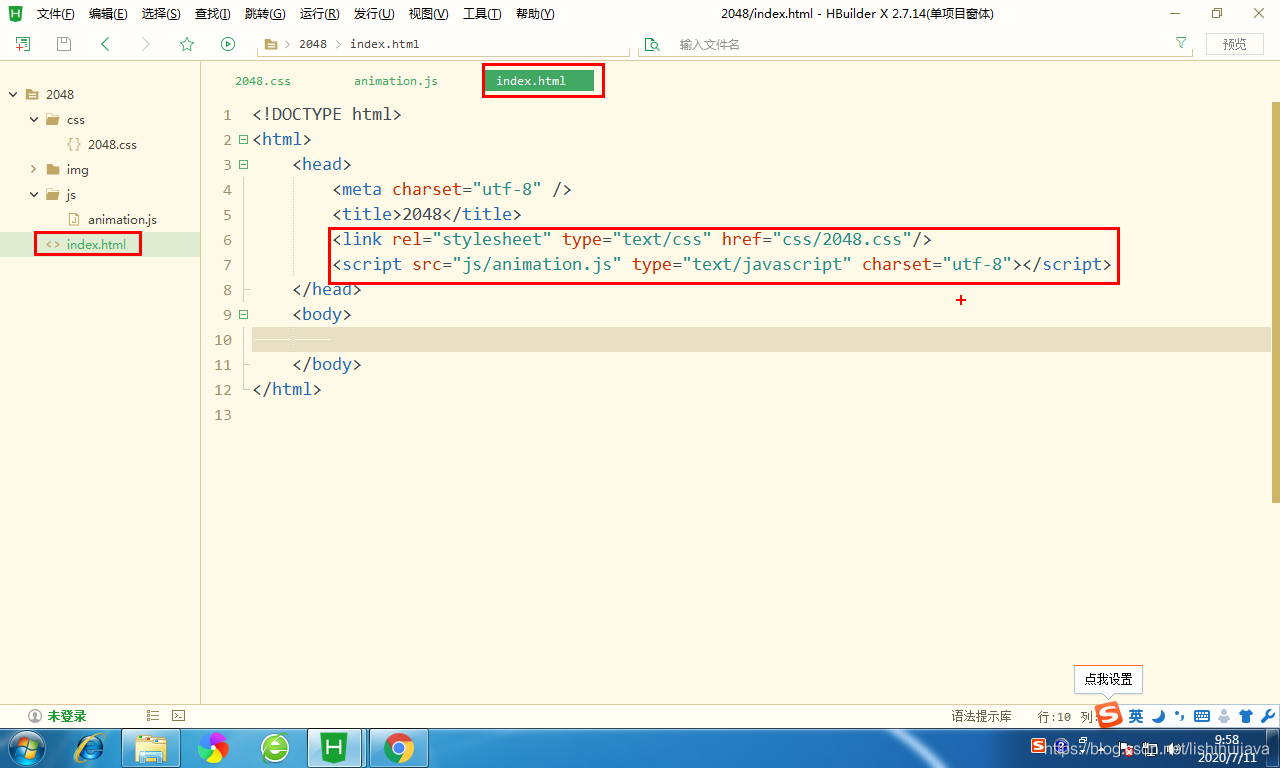Click the bookmark star icon
The height and width of the screenshot is (768, 1280).
[x=187, y=44]
